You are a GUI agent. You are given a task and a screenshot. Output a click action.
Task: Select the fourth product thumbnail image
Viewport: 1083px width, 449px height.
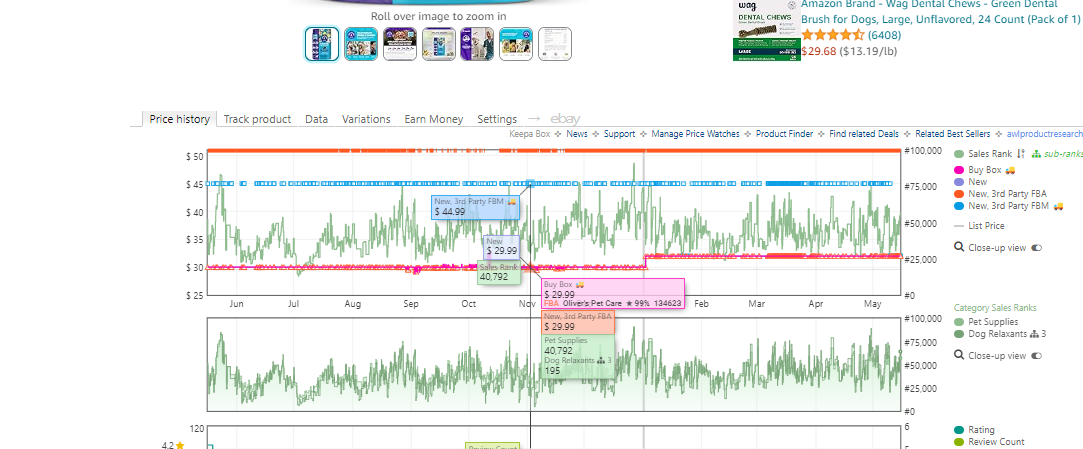click(x=439, y=44)
